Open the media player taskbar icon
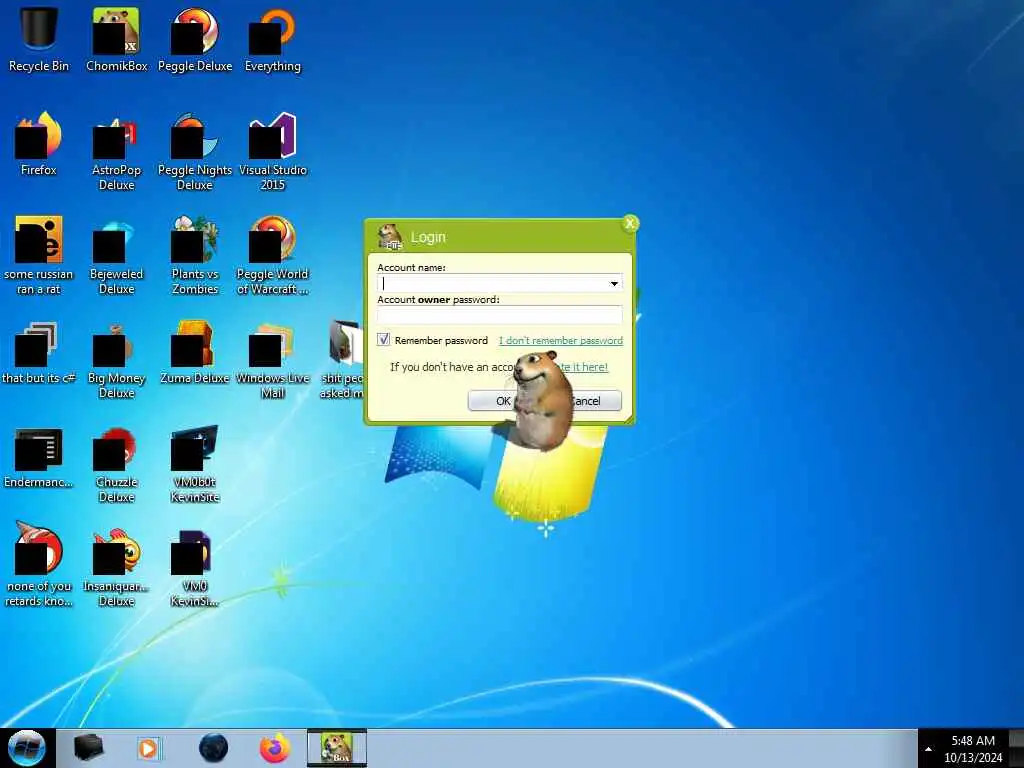Image resolution: width=1024 pixels, height=768 pixels. (x=148, y=748)
